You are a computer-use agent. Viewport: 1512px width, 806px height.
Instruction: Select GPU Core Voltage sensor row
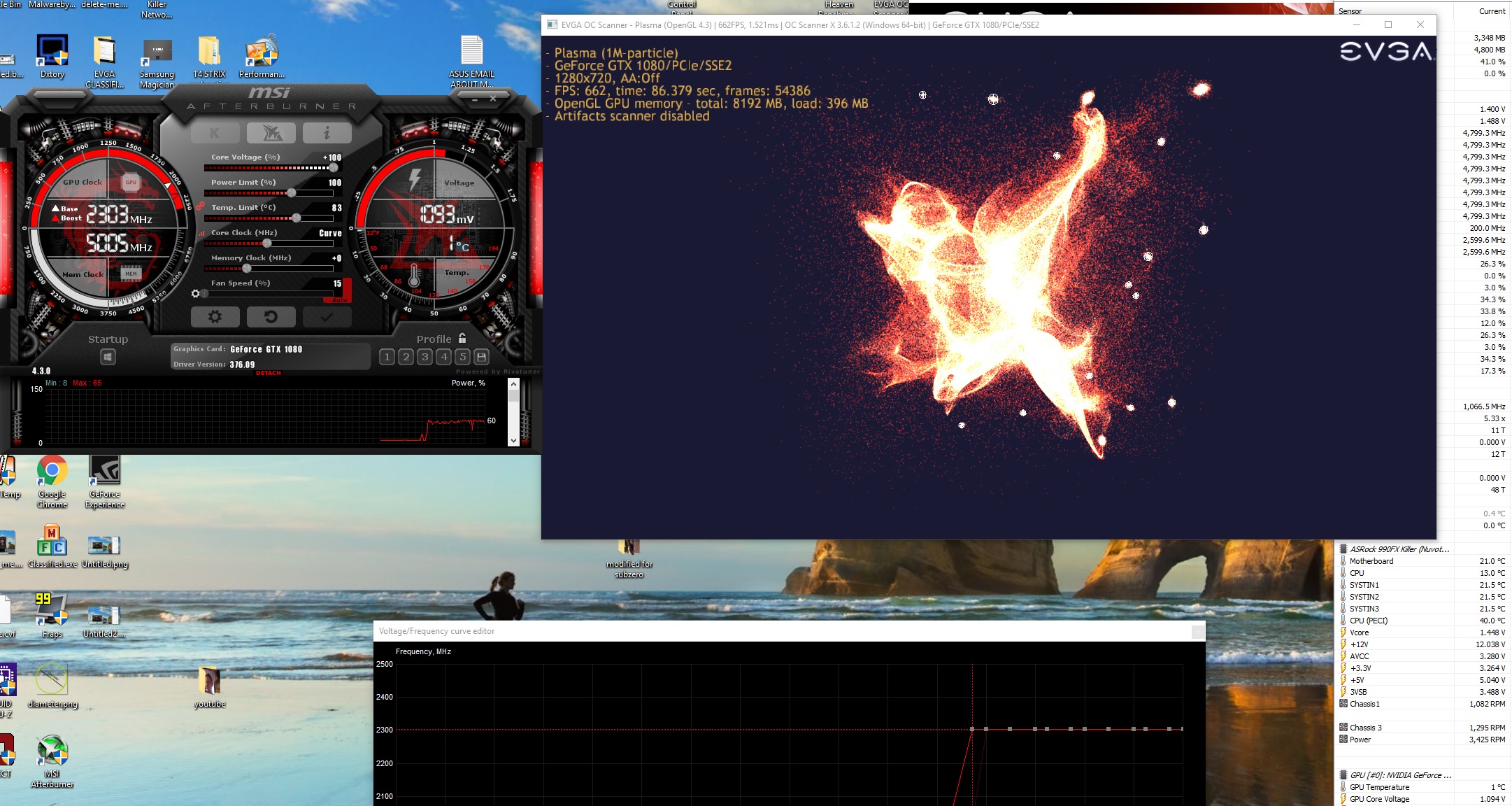point(1422,799)
